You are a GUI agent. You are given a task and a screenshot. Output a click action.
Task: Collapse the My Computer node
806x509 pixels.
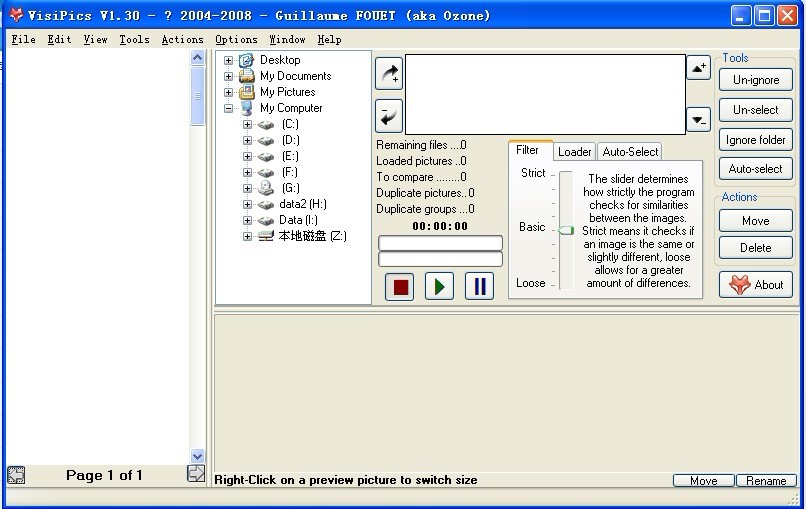click(x=228, y=108)
